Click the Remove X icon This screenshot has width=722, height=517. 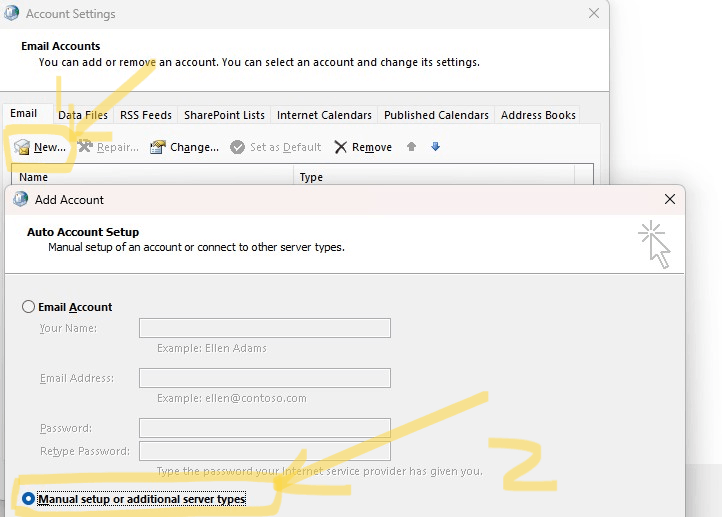pos(340,147)
